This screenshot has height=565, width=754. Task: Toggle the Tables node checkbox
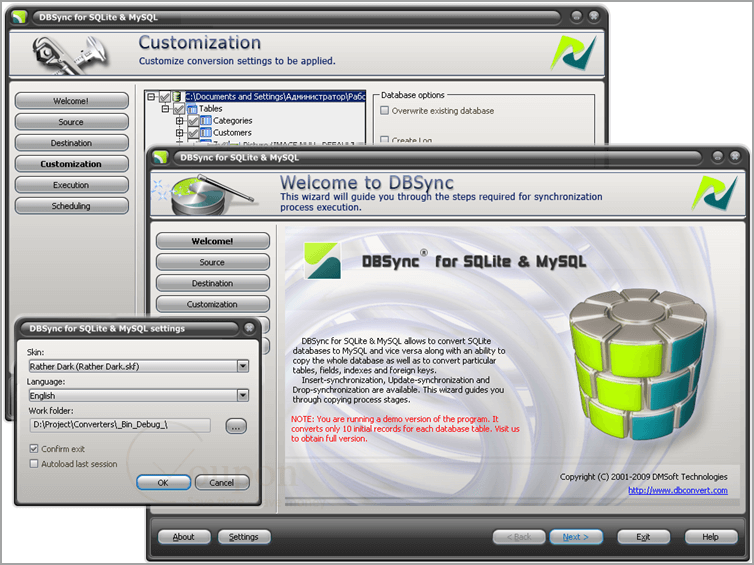pos(179,109)
